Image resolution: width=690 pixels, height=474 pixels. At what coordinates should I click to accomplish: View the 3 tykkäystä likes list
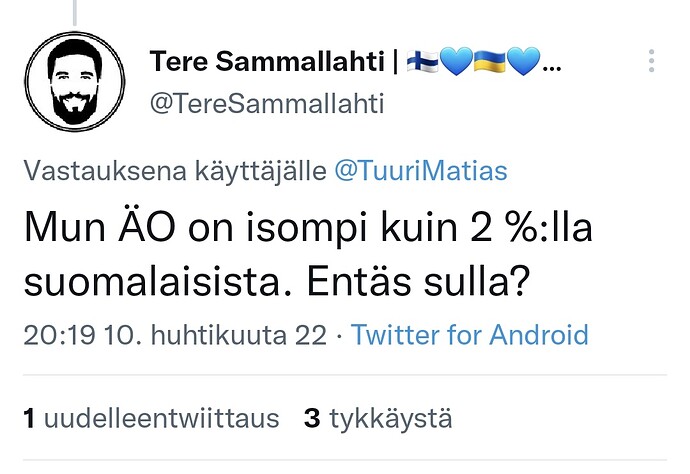coord(378,419)
